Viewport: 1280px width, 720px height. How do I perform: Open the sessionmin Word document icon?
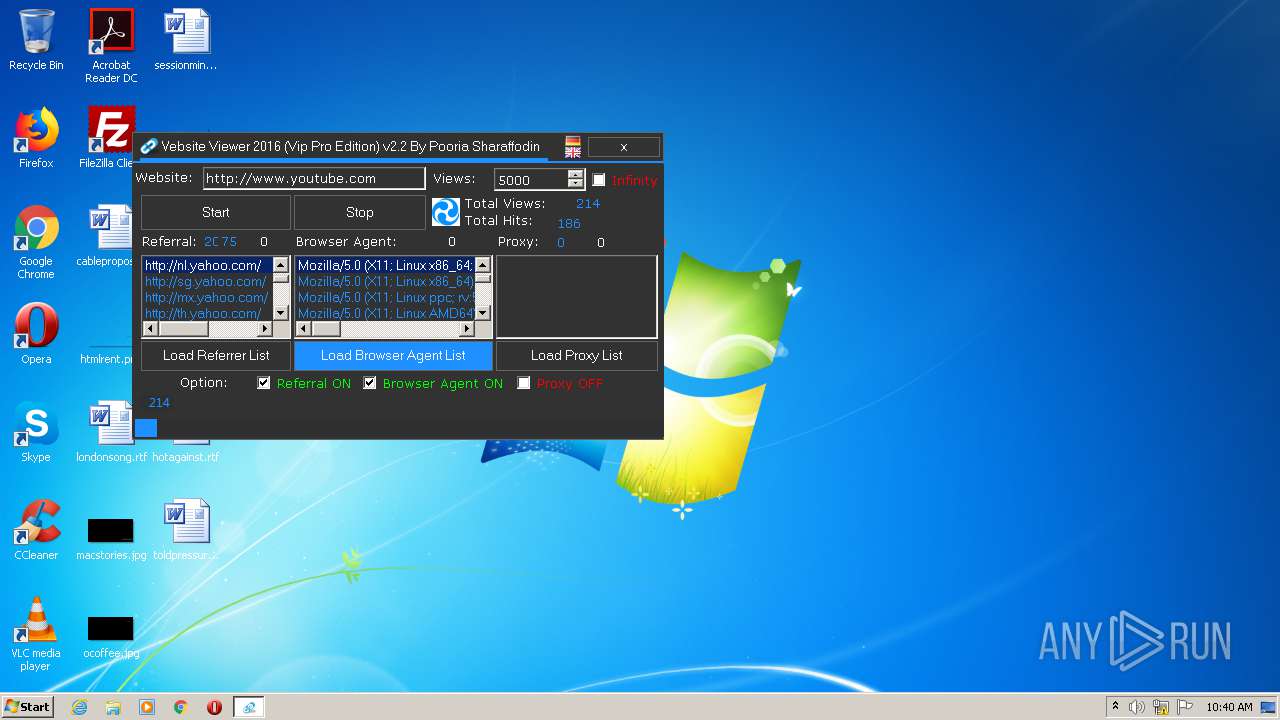coord(186,40)
